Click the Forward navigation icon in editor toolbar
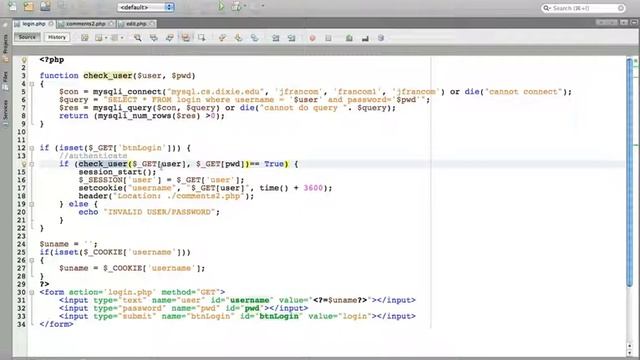 click(x=114, y=38)
